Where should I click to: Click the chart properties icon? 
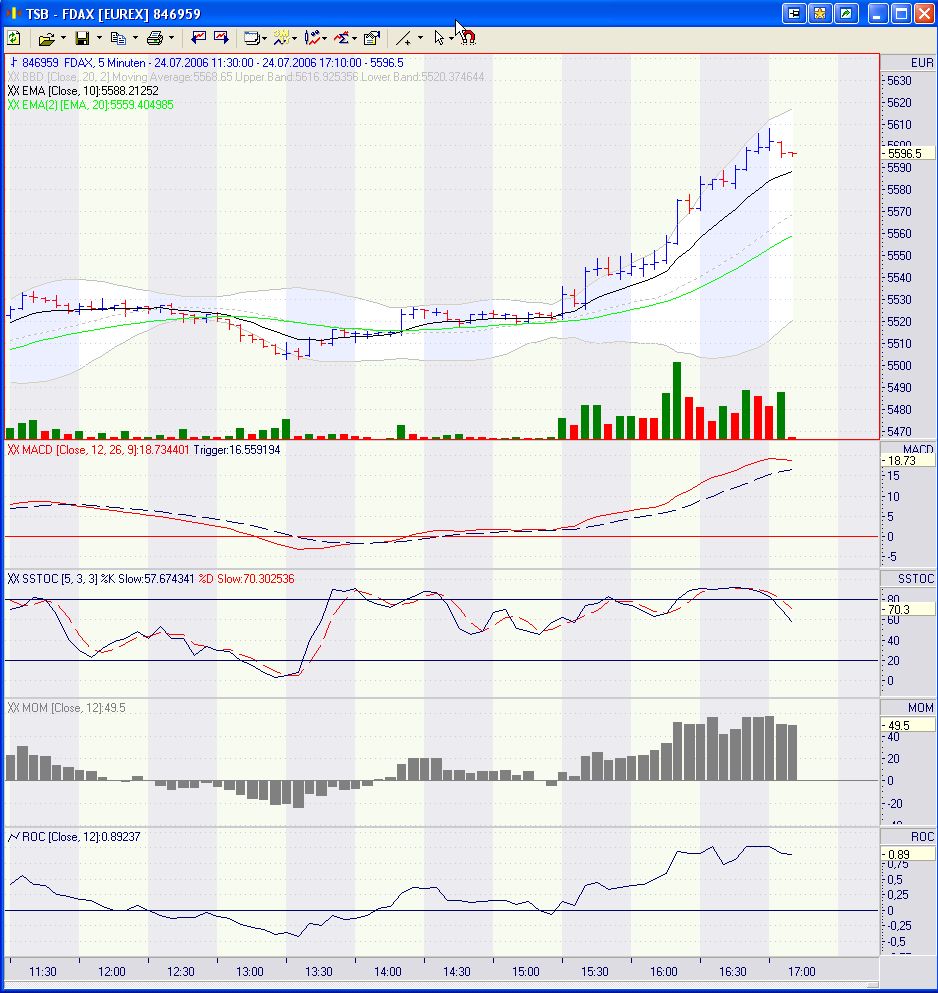point(371,37)
